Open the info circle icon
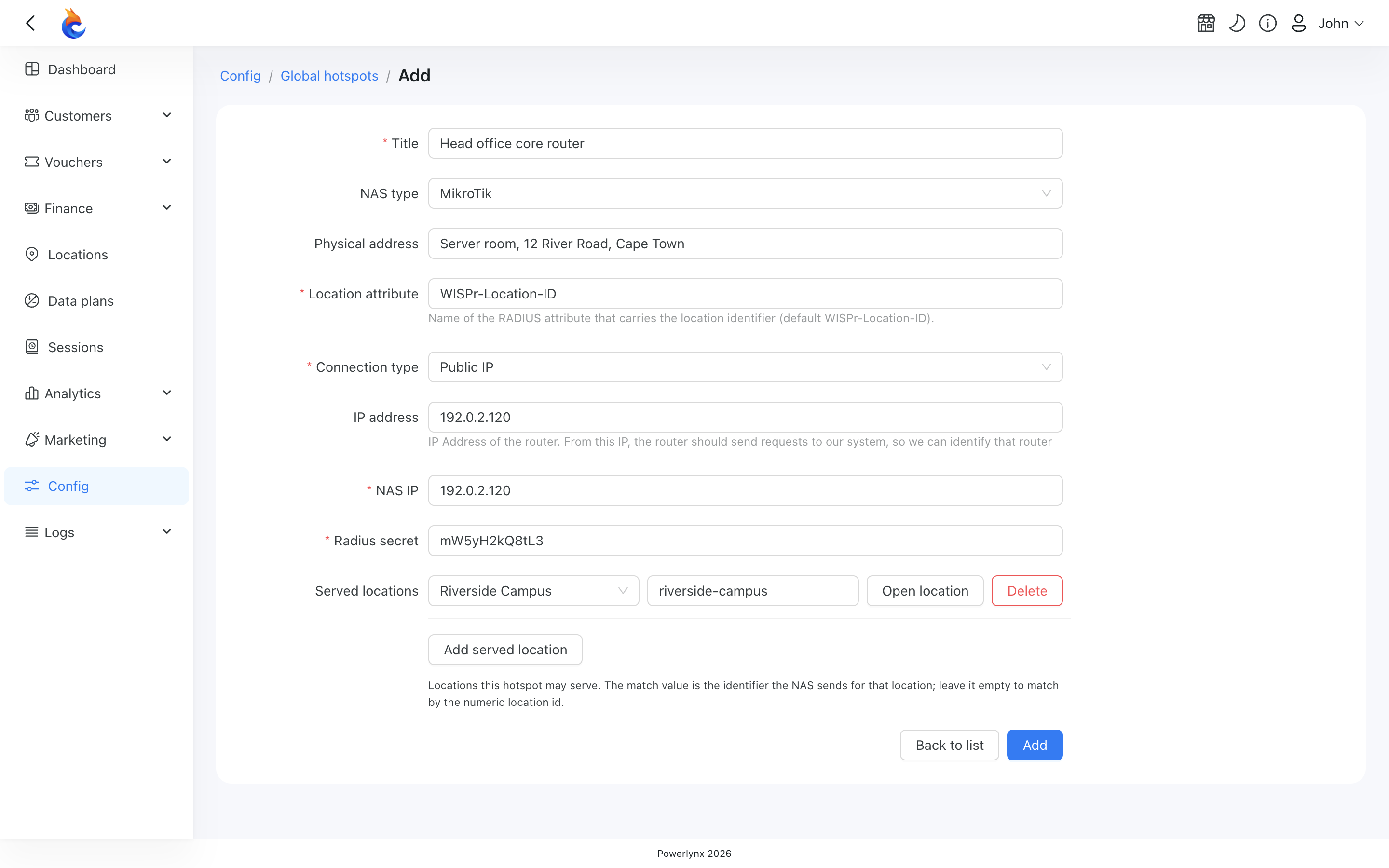Viewport: 1389px width, 868px height. point(1268,23)
